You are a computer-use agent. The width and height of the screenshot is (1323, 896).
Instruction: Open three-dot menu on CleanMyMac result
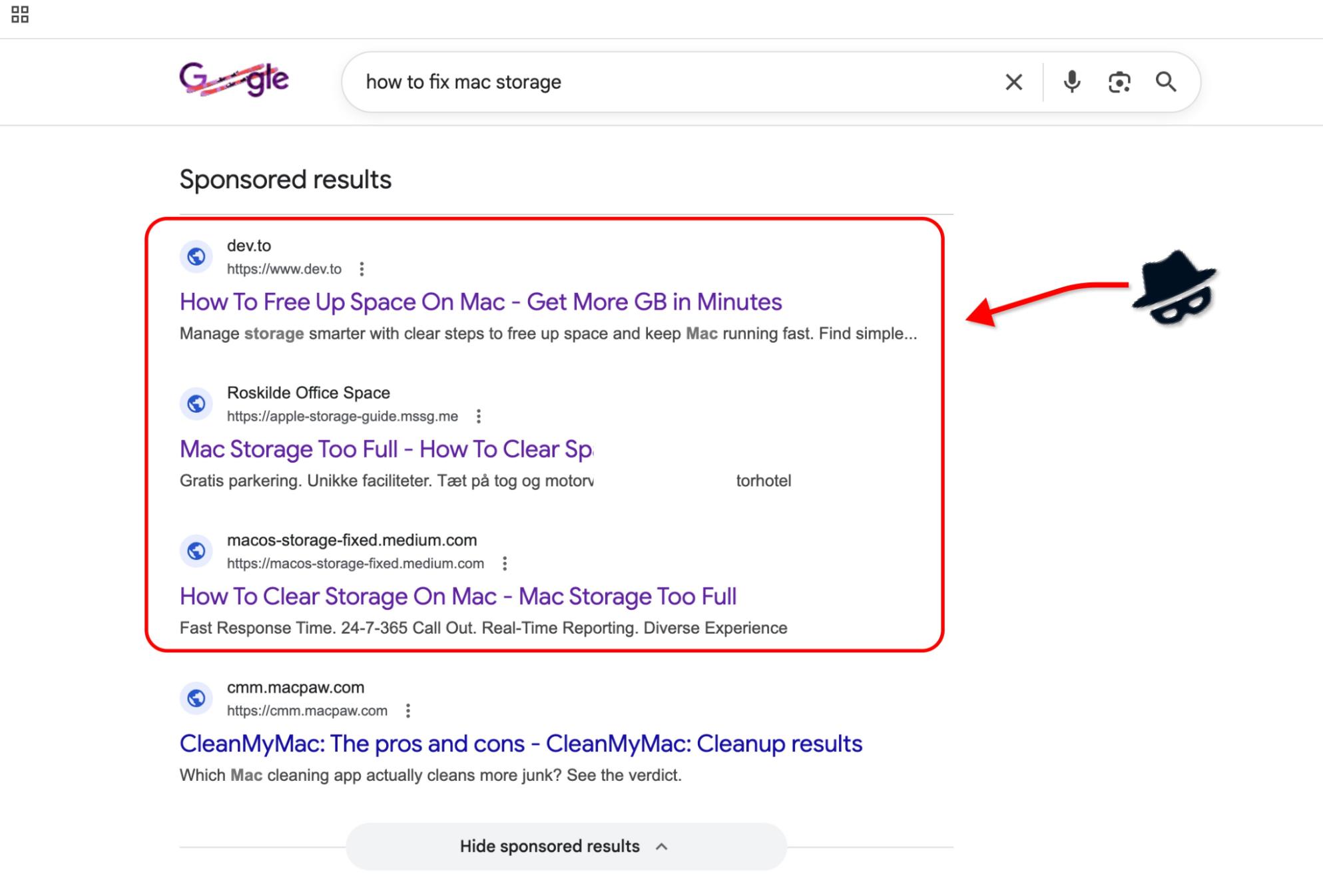(407, 711)
